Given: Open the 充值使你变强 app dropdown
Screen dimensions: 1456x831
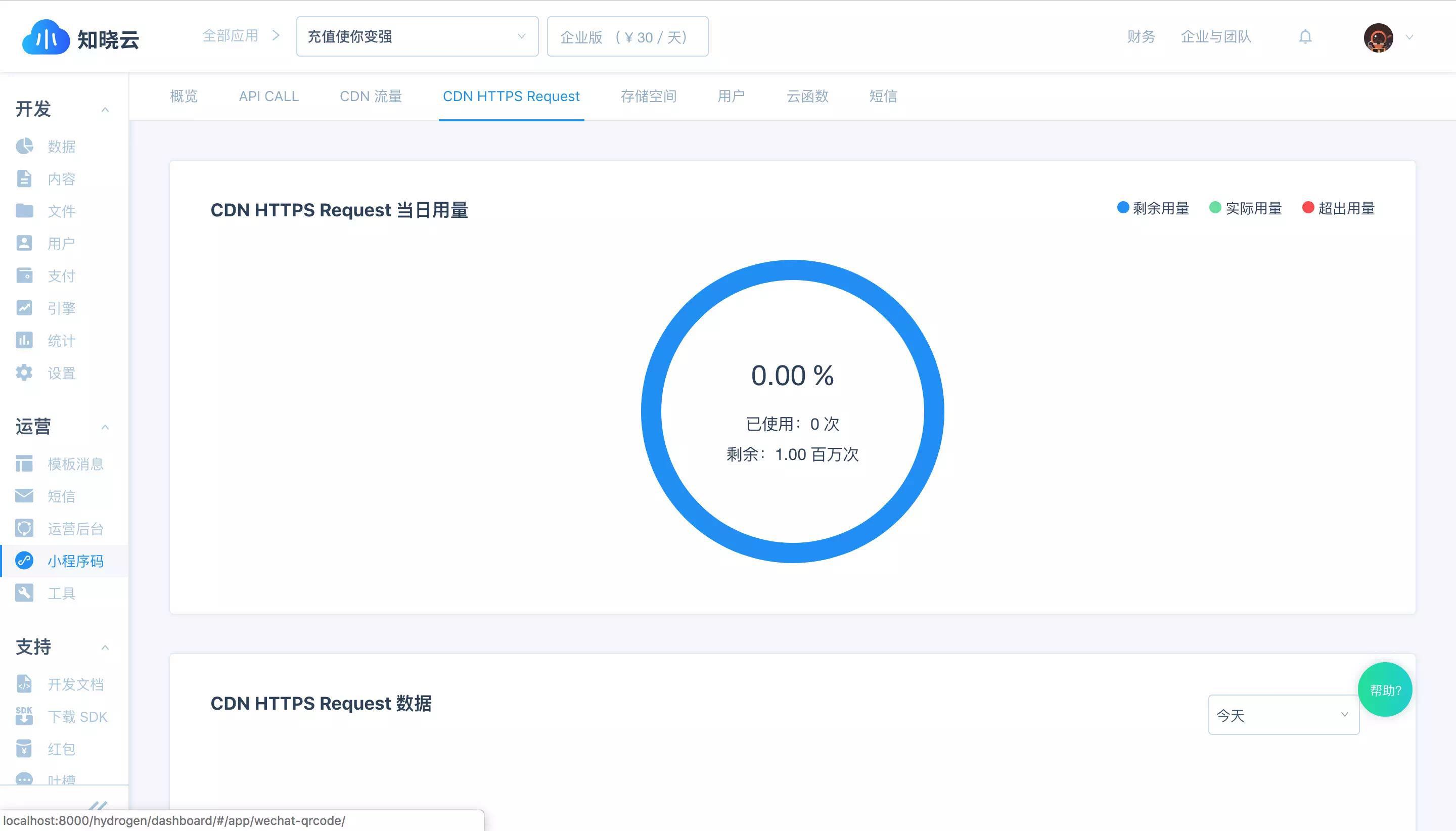Looking at the screenshot, I should coord(417,36).
